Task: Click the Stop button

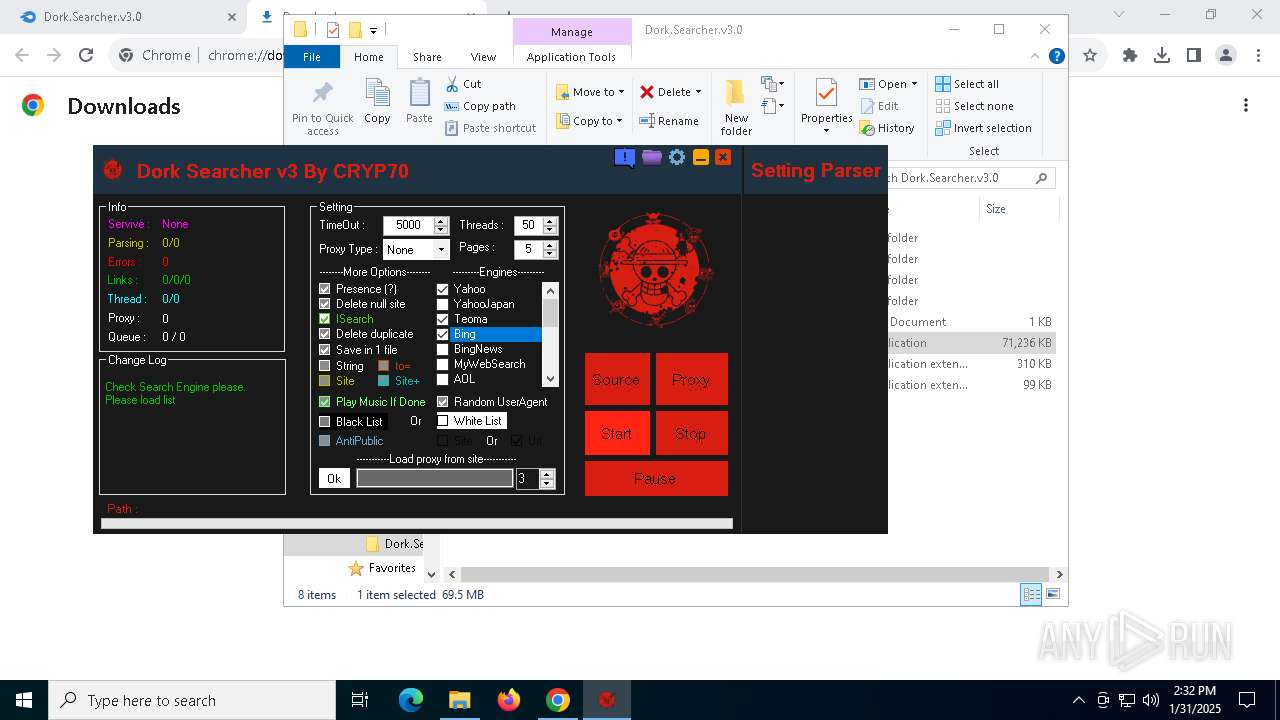Action: pos(690,433)
